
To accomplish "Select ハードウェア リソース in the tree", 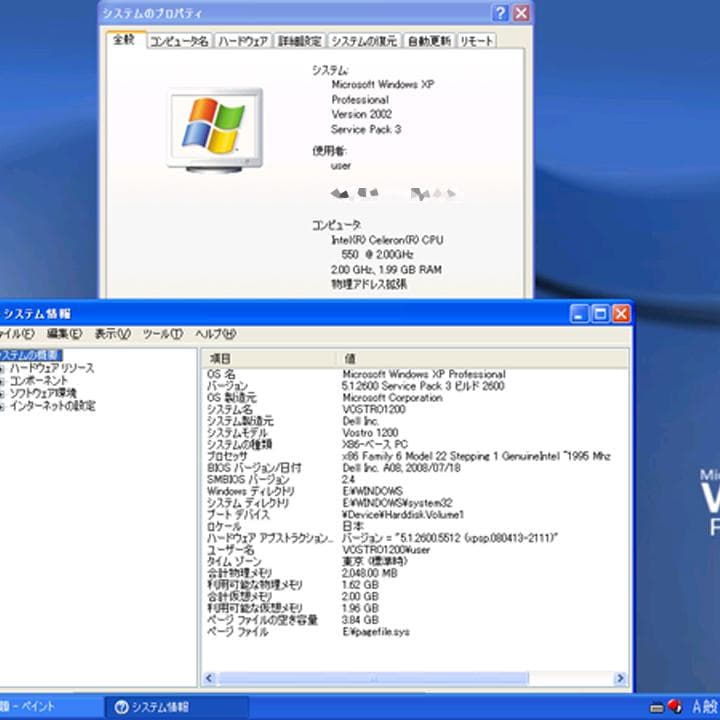I will point(52,368).
